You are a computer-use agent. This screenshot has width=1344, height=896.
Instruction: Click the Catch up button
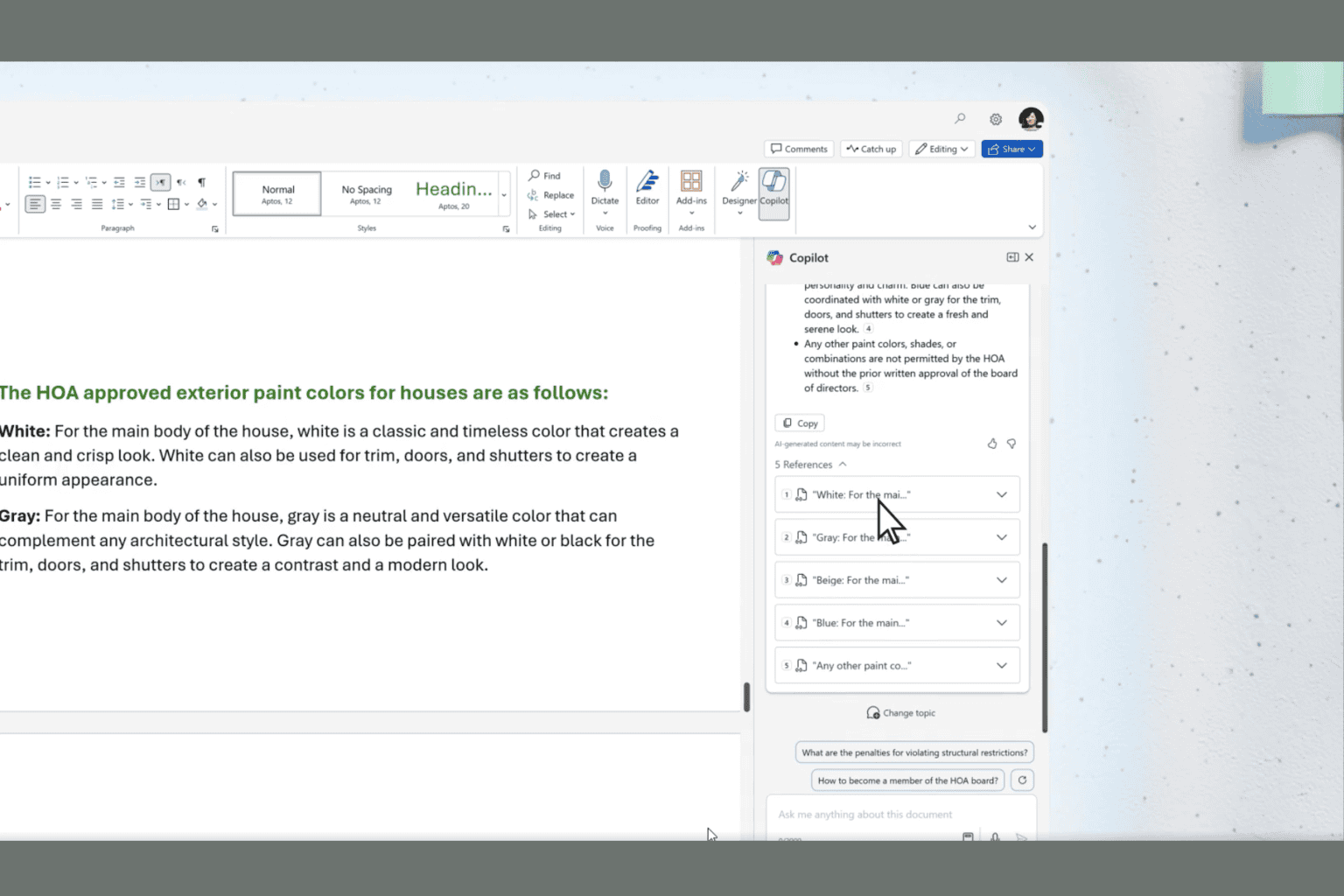coord(872,149)
